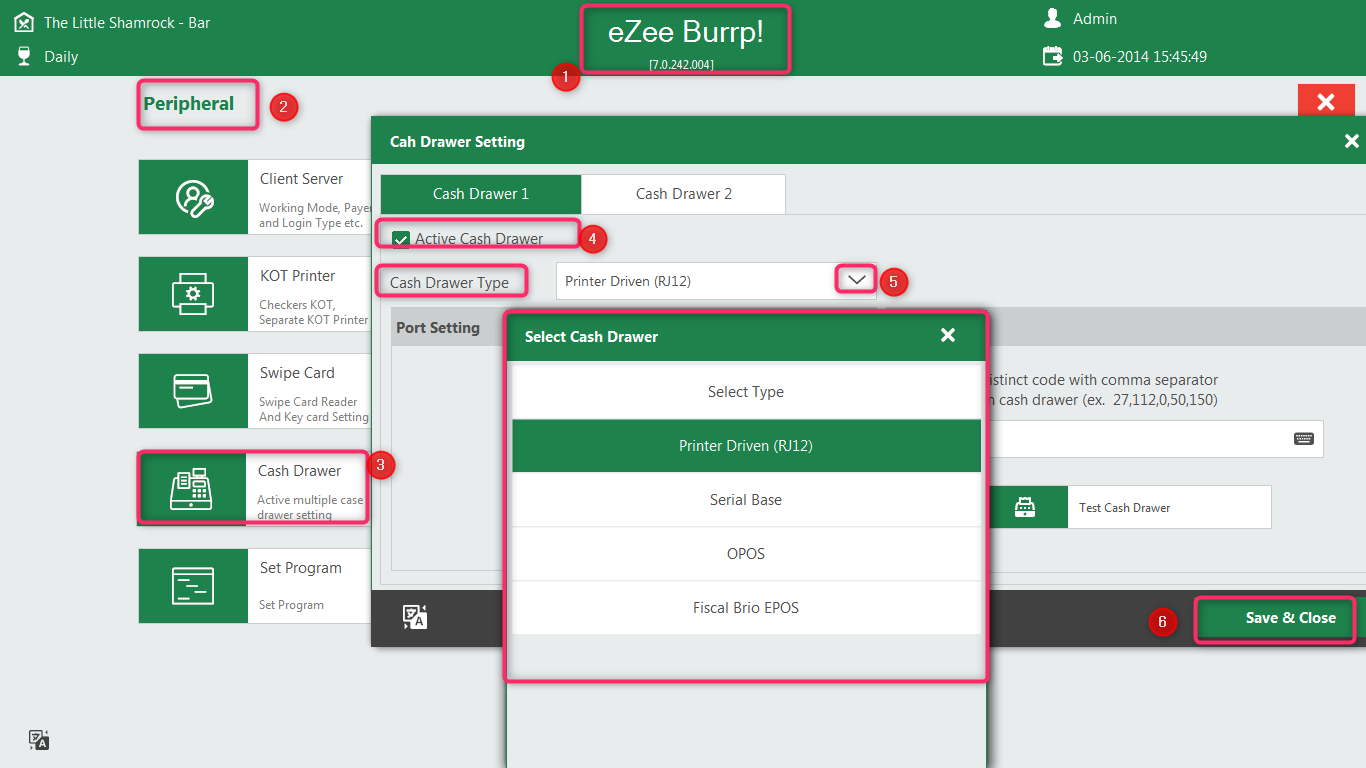This screenshot has width=1366, height=768.
Task: Click the restaurant logo icon near The Little Shamrock
Action: (24, 22)
